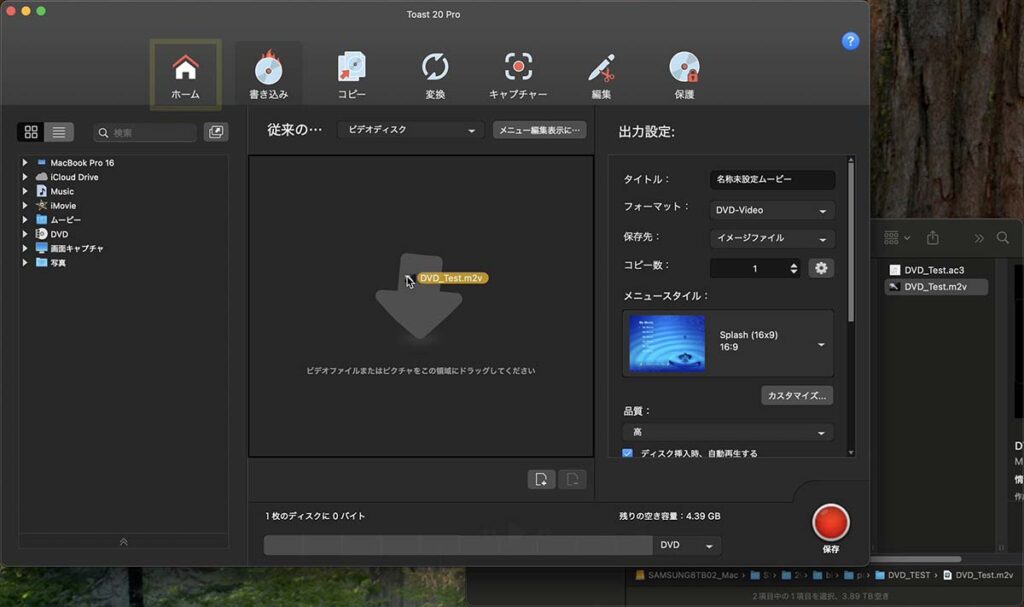
Task: Click the タイトル text field
Action: (x=772, y=179)
